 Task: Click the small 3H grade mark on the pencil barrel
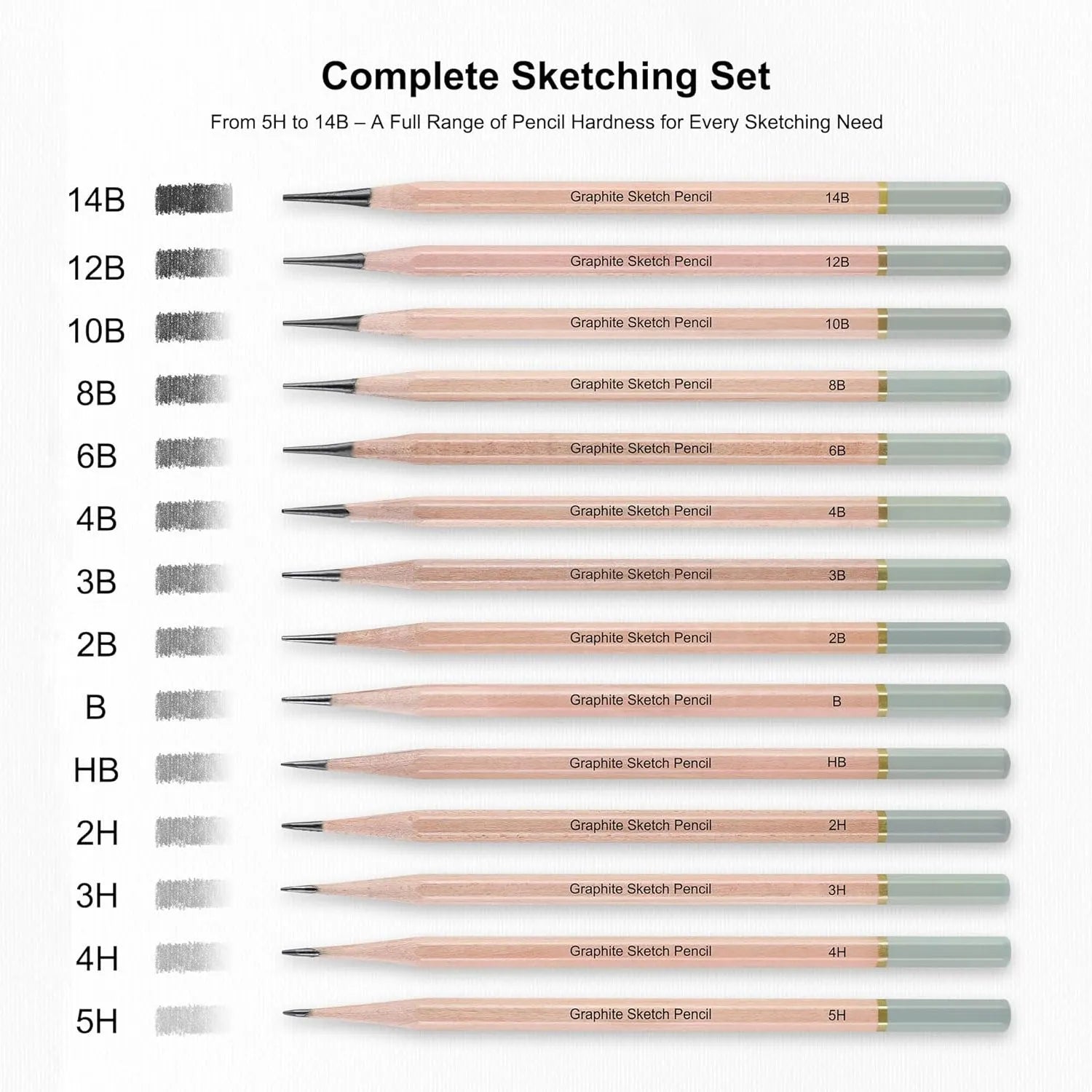(837, 890)
